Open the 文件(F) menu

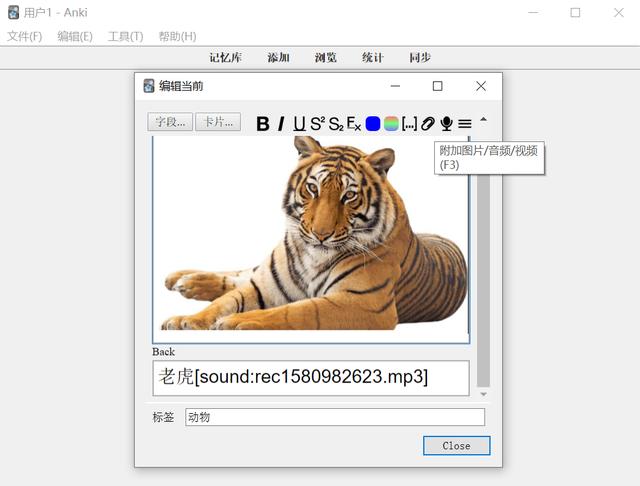(x=24, y=36)
